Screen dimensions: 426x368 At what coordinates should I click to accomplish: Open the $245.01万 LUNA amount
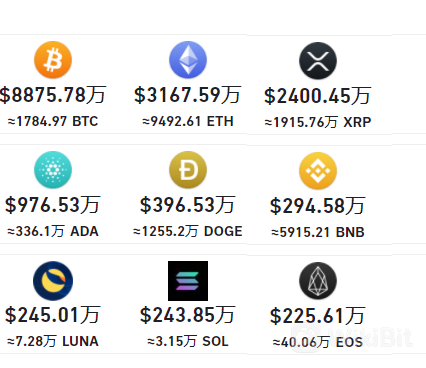[x=53, y=315]
